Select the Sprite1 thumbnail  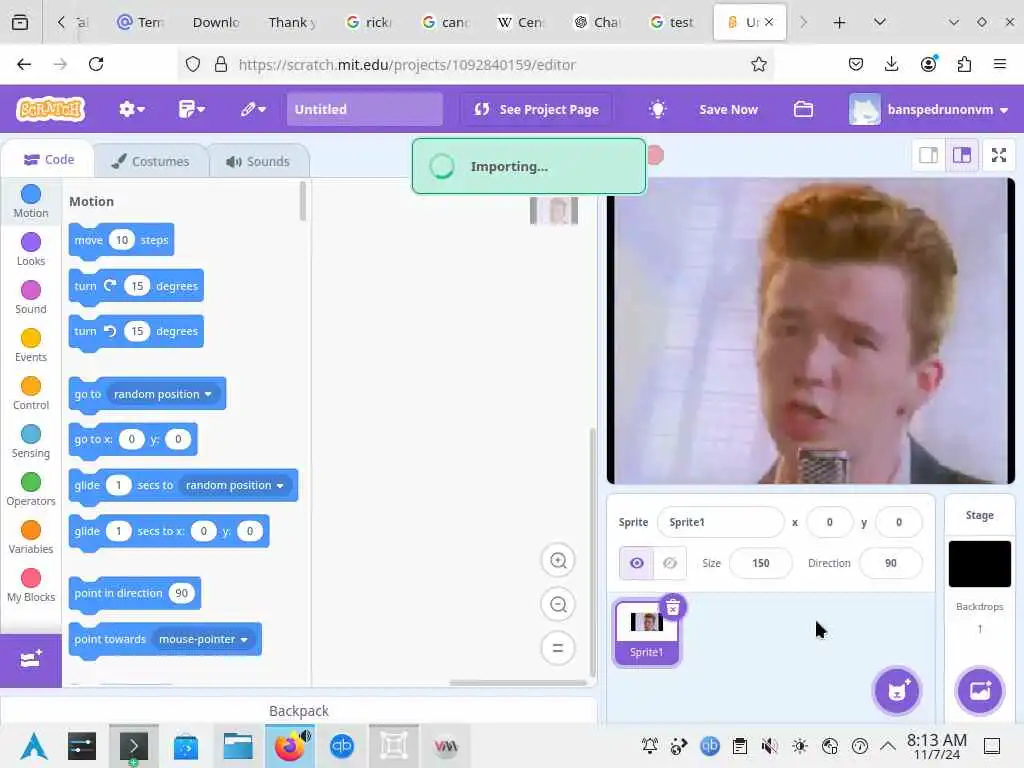[x=646, y=633]
